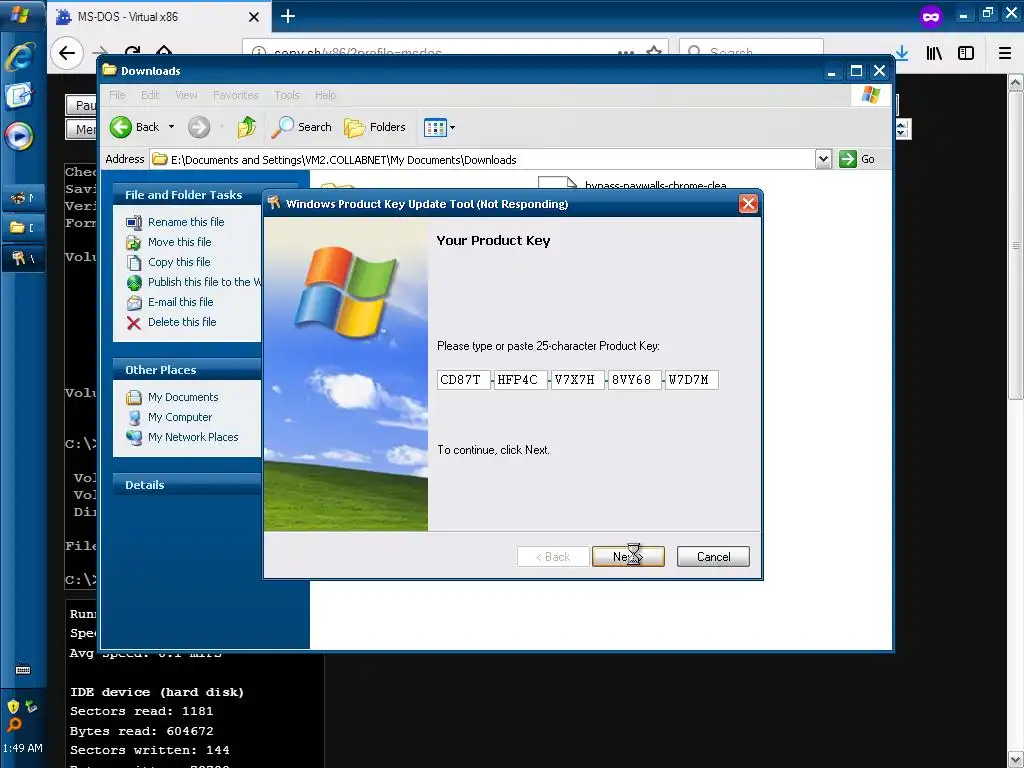Viewport: 1024px width, 768px height.
Task: Click the on-screen keyboard tray icon
Action: tap(23, 670)
